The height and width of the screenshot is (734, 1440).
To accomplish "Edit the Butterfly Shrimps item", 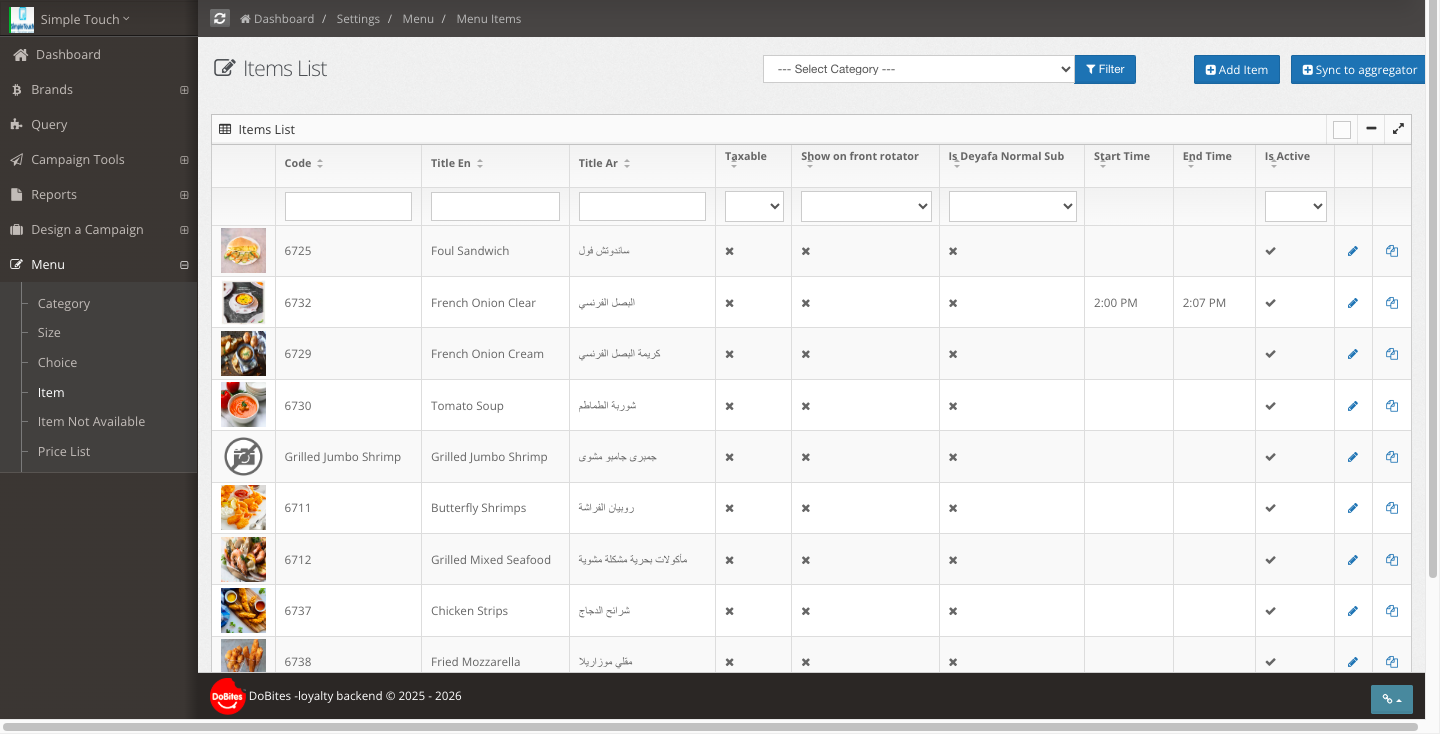I will pyautogui.click(x=1353, y=508).
